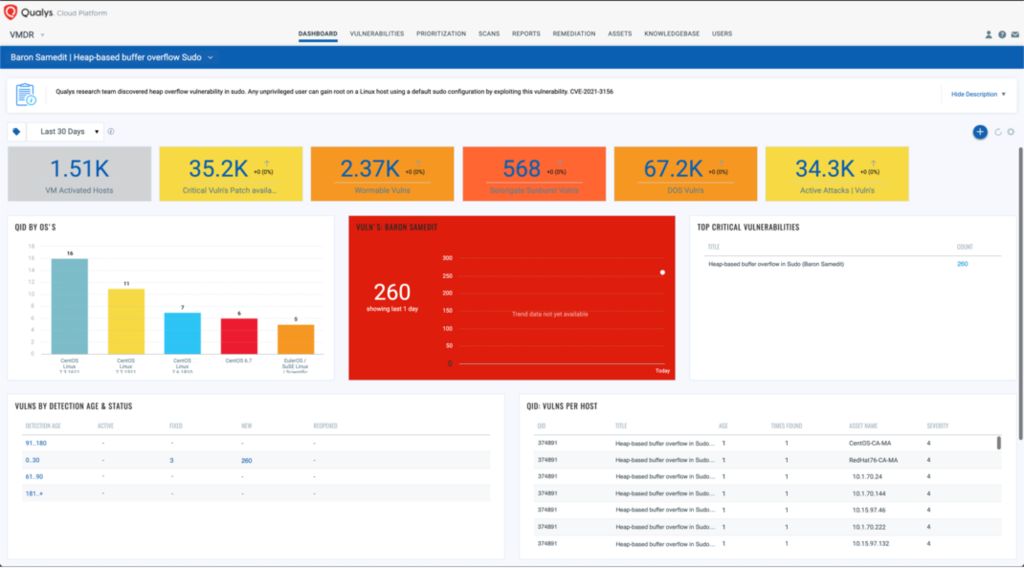Click the blue add widget plus button
The image size is (1024, 568).
coord(980,132)
